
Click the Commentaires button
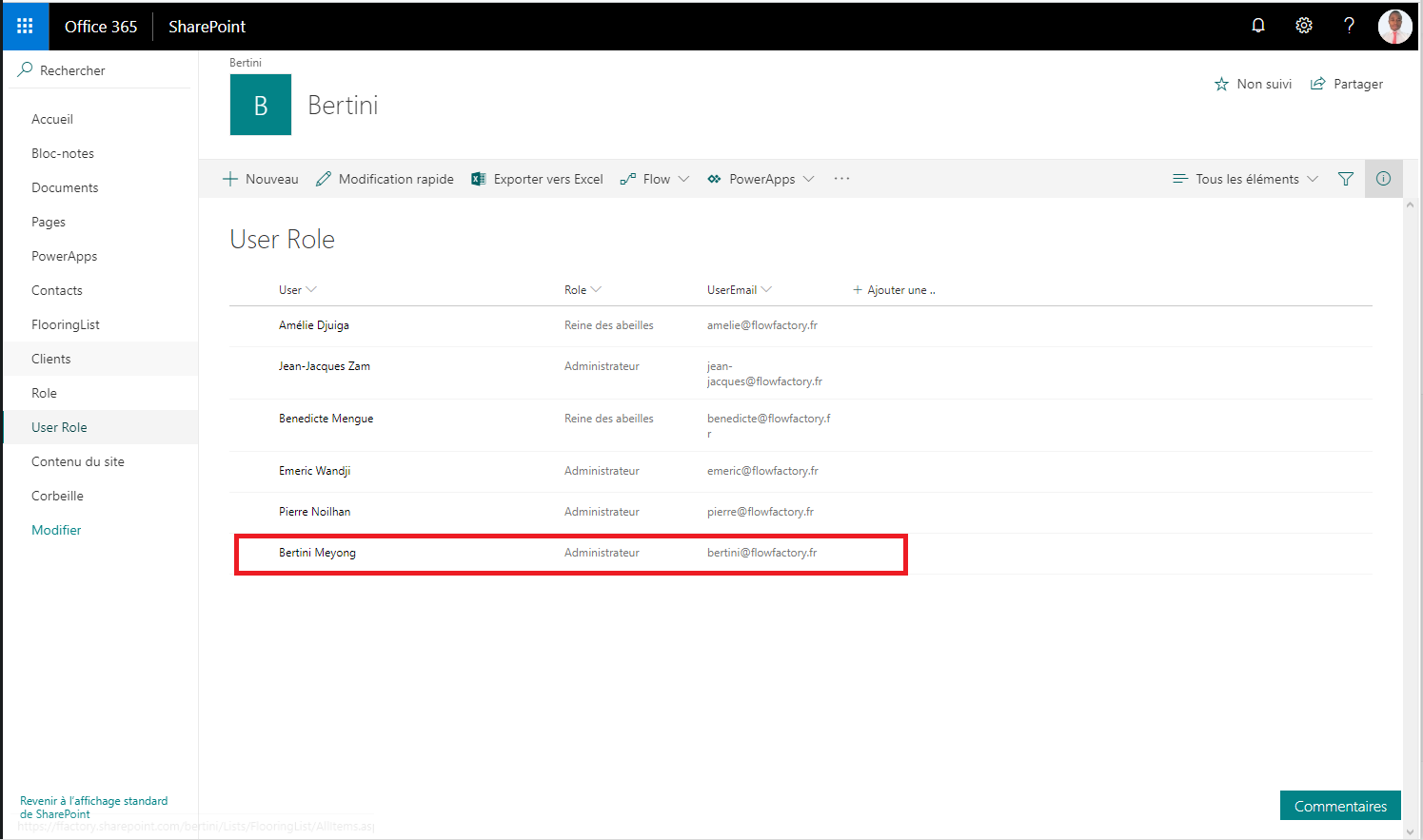point(1339,806)
